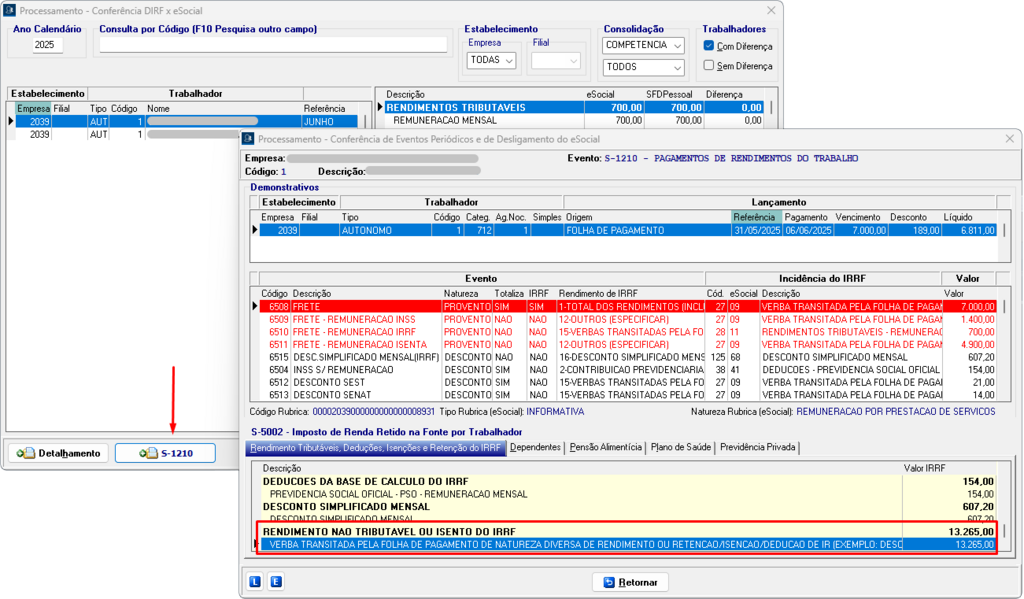This screenshot has width=1024, height=599.
Task: Close the Conferência DIRF x eSocial window
Action: tap(769, 10)
